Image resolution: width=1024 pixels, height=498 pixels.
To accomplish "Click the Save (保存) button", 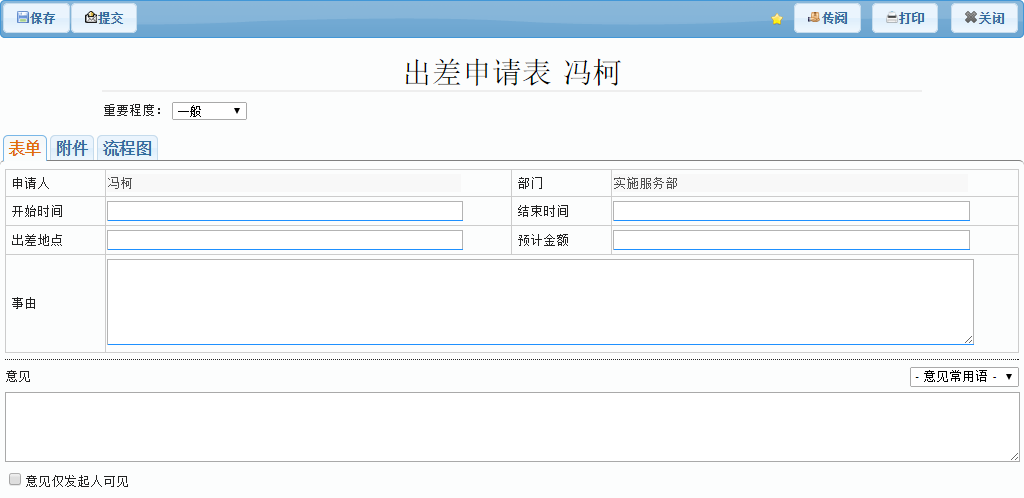I will (36, 18).
